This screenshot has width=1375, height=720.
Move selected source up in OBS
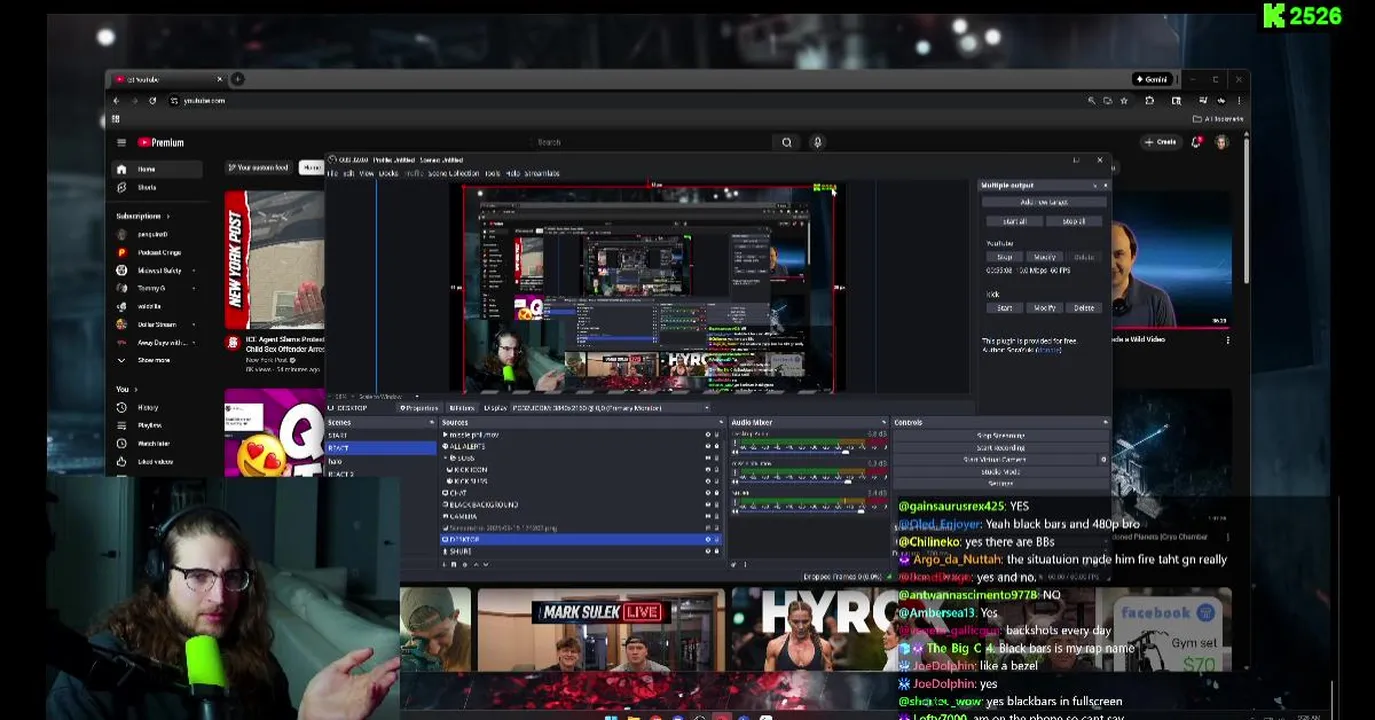(x=476, y=564)
